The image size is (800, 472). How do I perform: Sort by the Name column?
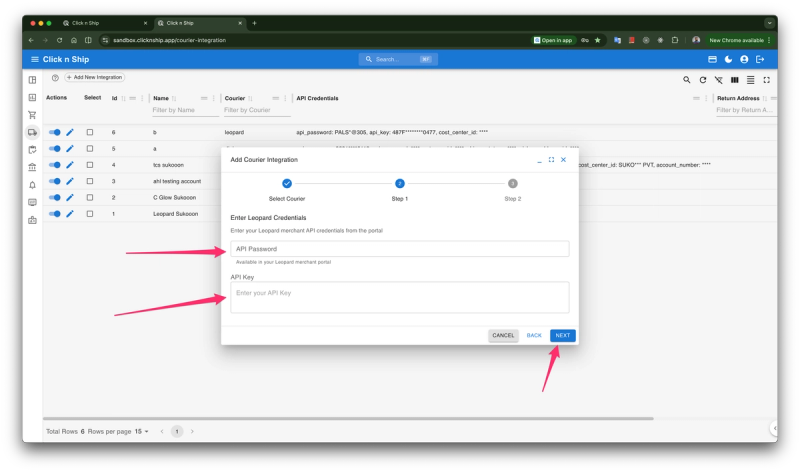(x=174, y=98)
